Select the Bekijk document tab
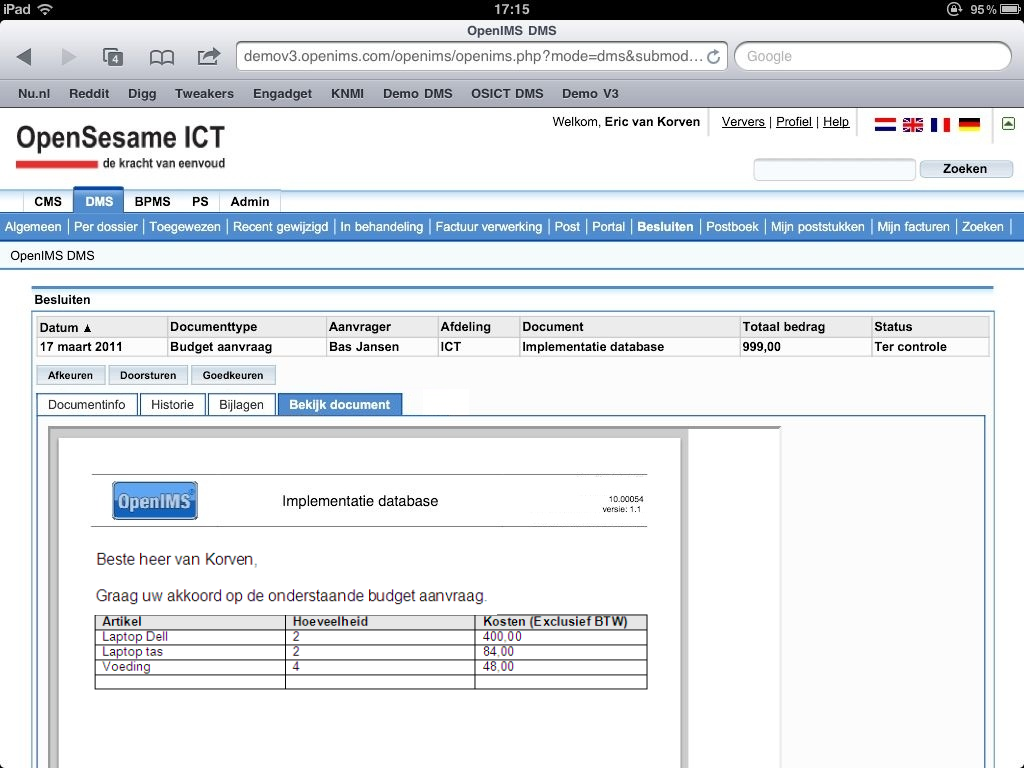Image resolution: width=1024 pixels, height=768 pixels. 340,405
